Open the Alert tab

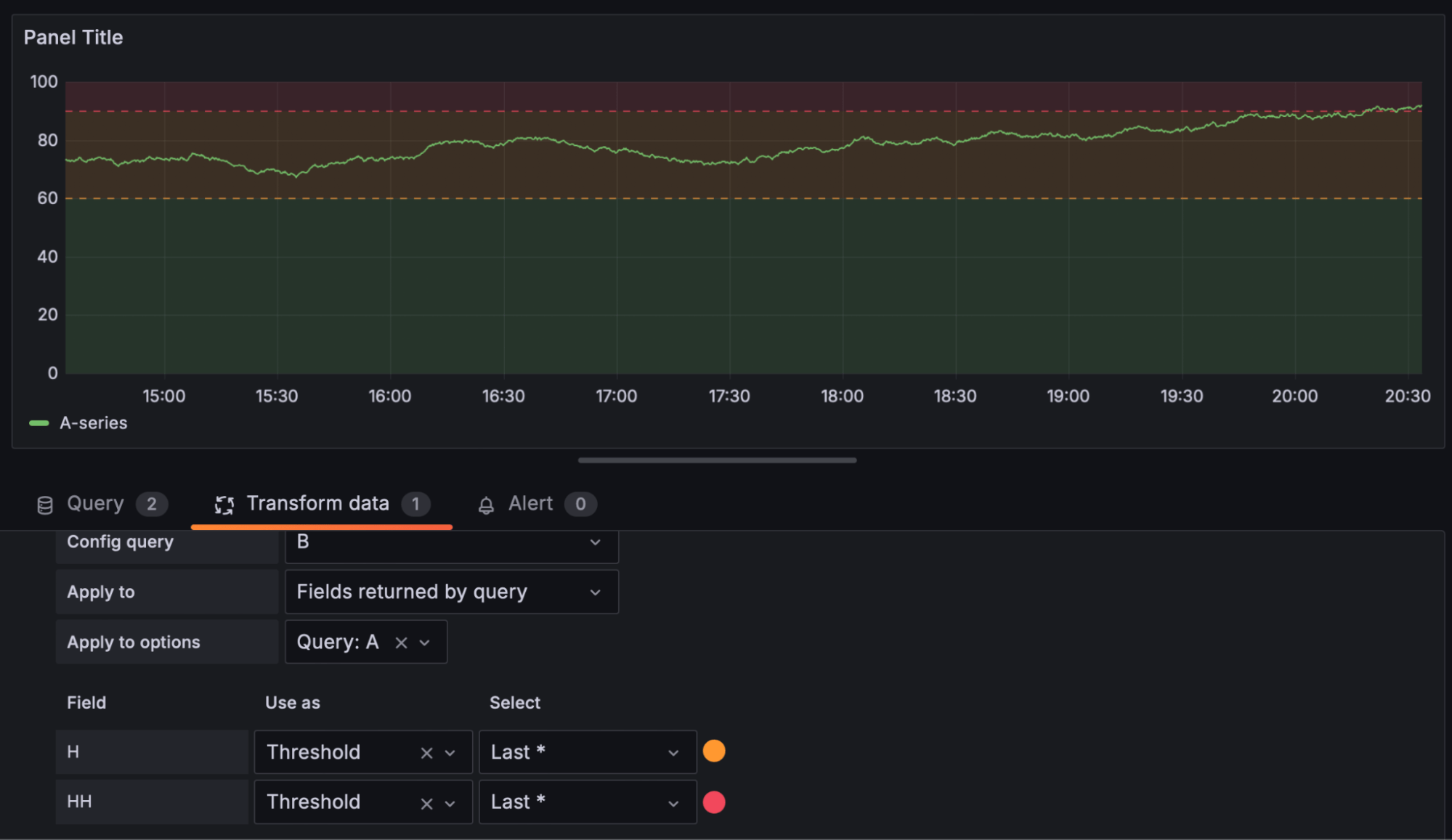530,504
